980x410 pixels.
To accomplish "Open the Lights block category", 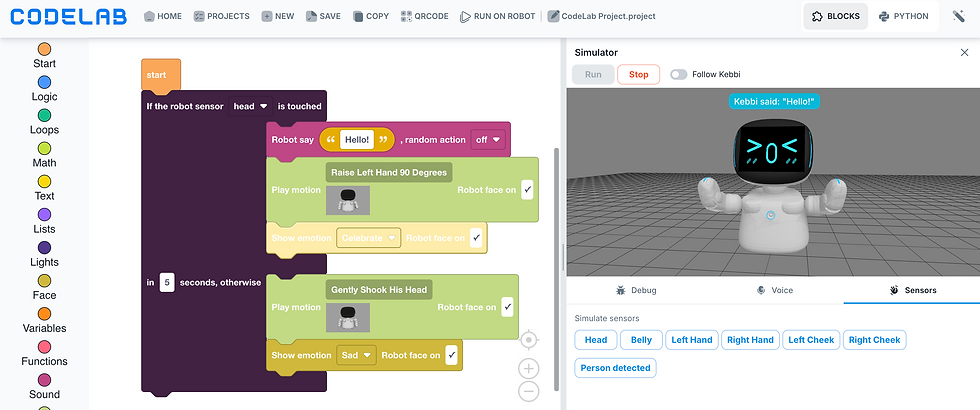I will (44, 254).
